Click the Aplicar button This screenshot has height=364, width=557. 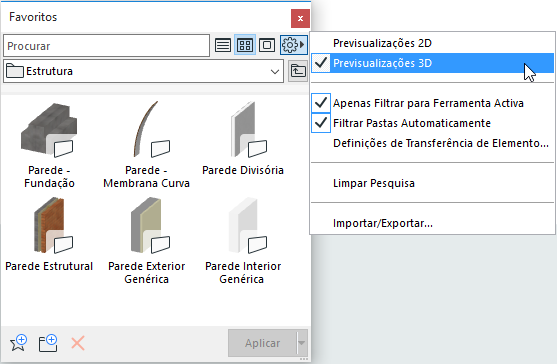262,343
